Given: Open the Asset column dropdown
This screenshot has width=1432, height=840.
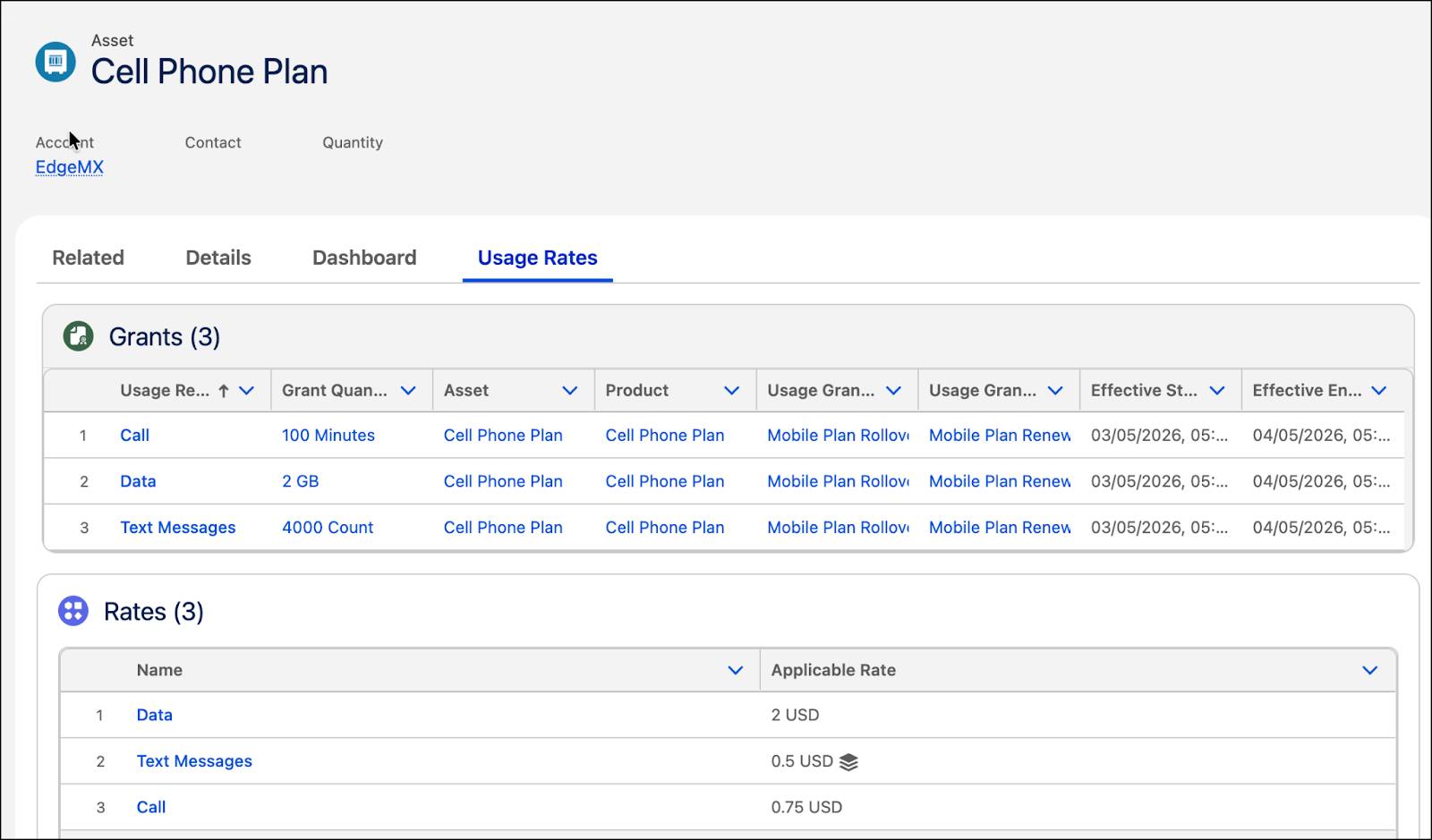Looking at the screenshot, I should click(x=570, y=390).
